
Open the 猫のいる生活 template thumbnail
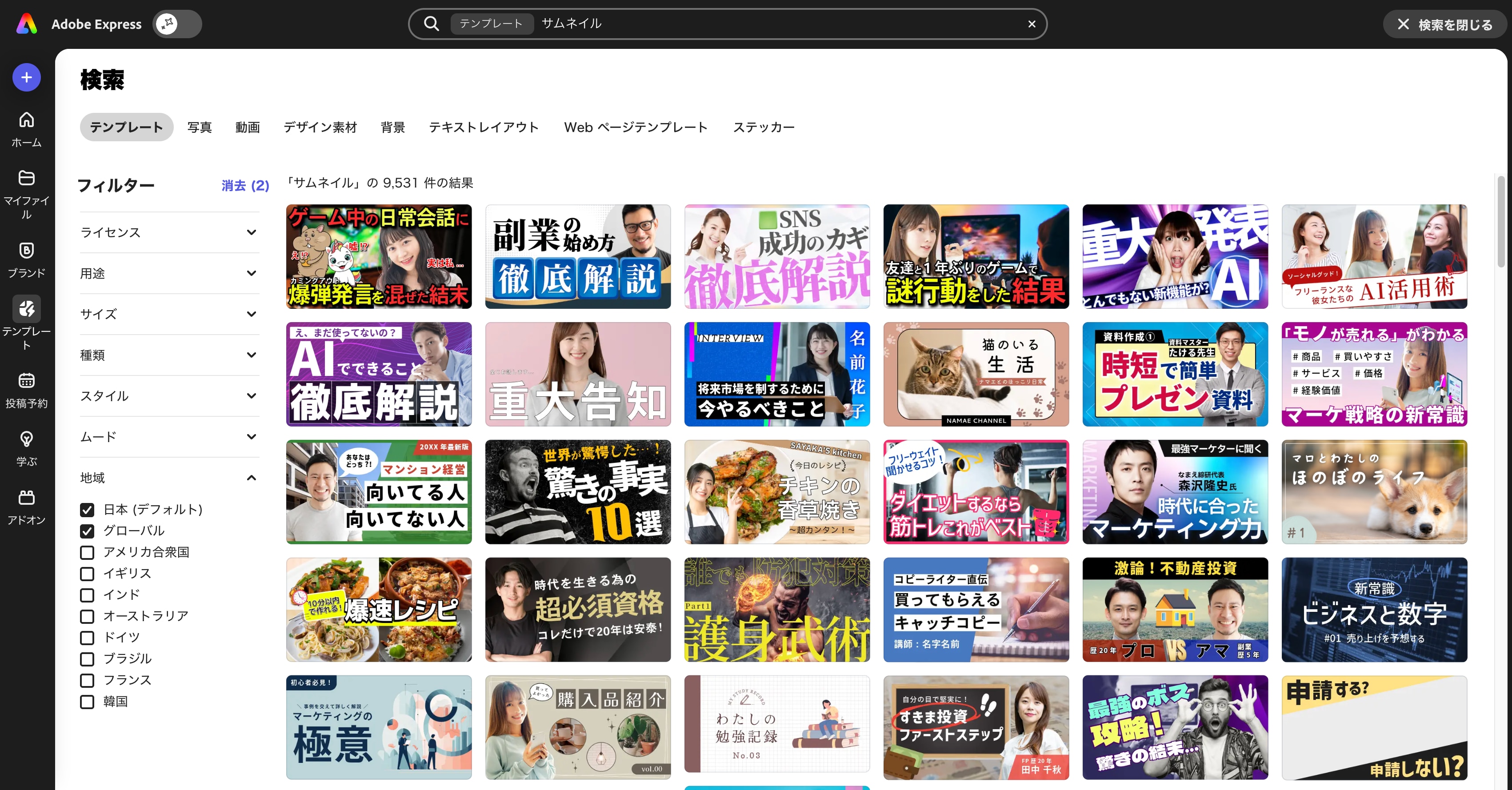(976, 375)
